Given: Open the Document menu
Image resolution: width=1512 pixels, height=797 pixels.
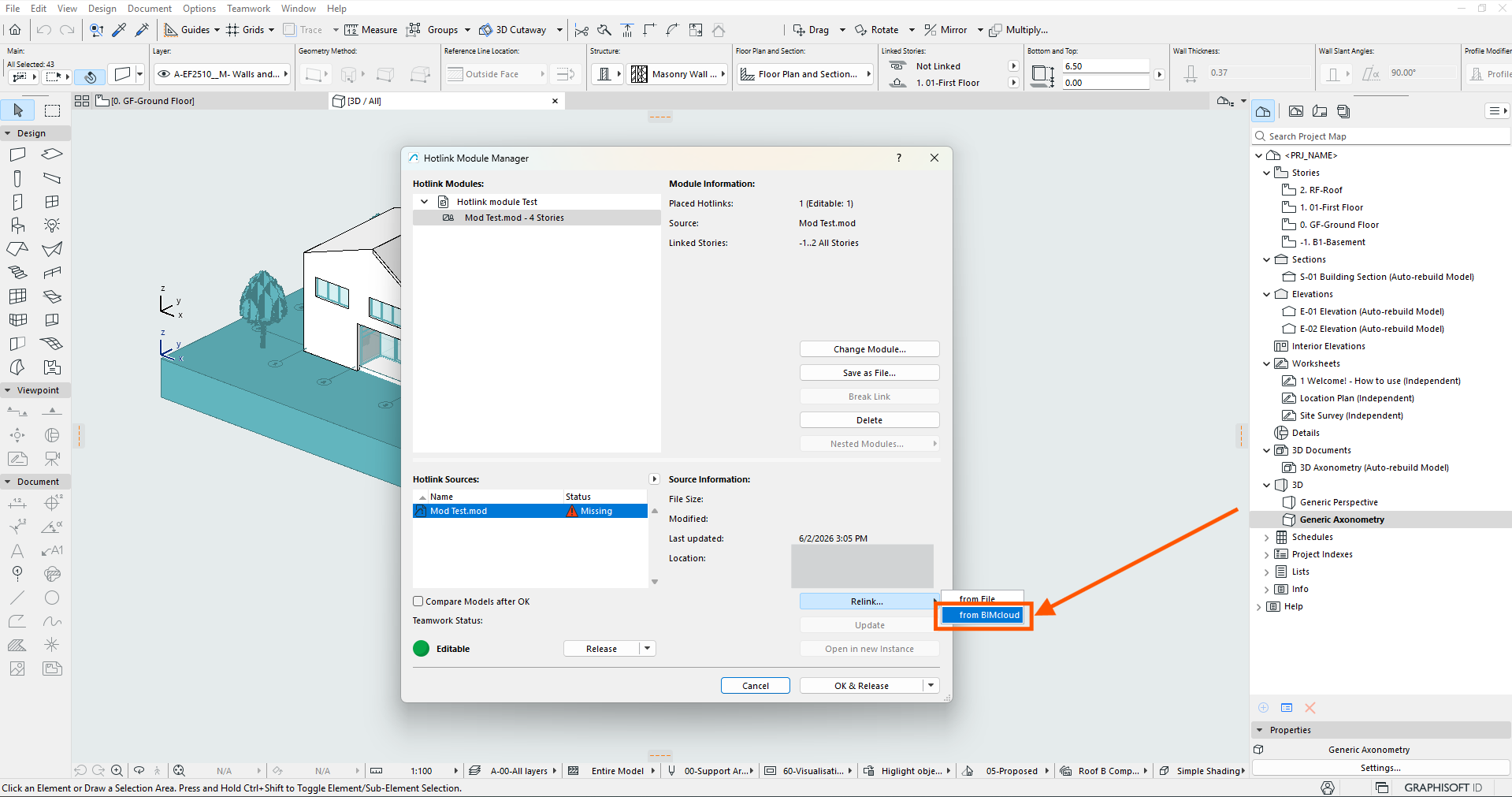Looking at the screenshot, I should [x=149, y=8].
